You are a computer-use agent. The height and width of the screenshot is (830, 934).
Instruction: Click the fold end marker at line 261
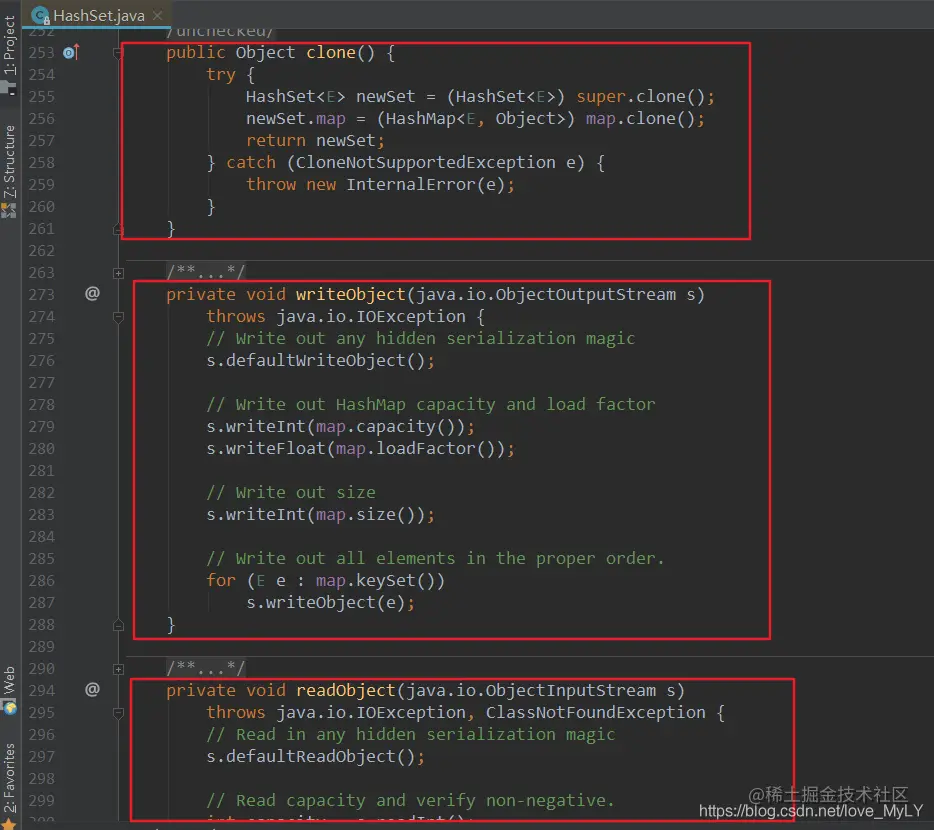click(x=118, y=229)
